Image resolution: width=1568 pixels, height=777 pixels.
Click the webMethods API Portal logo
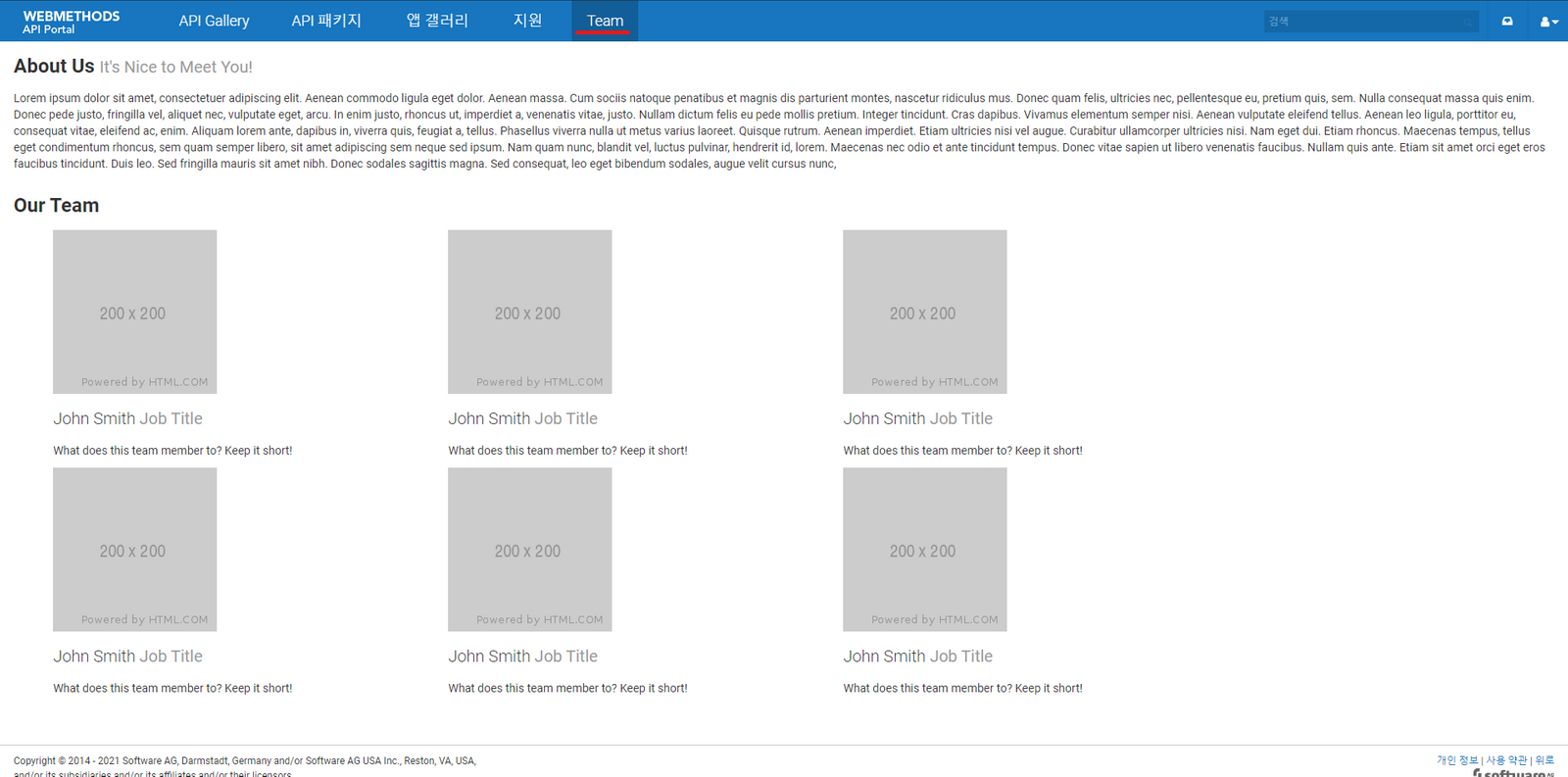pos(71,22)
